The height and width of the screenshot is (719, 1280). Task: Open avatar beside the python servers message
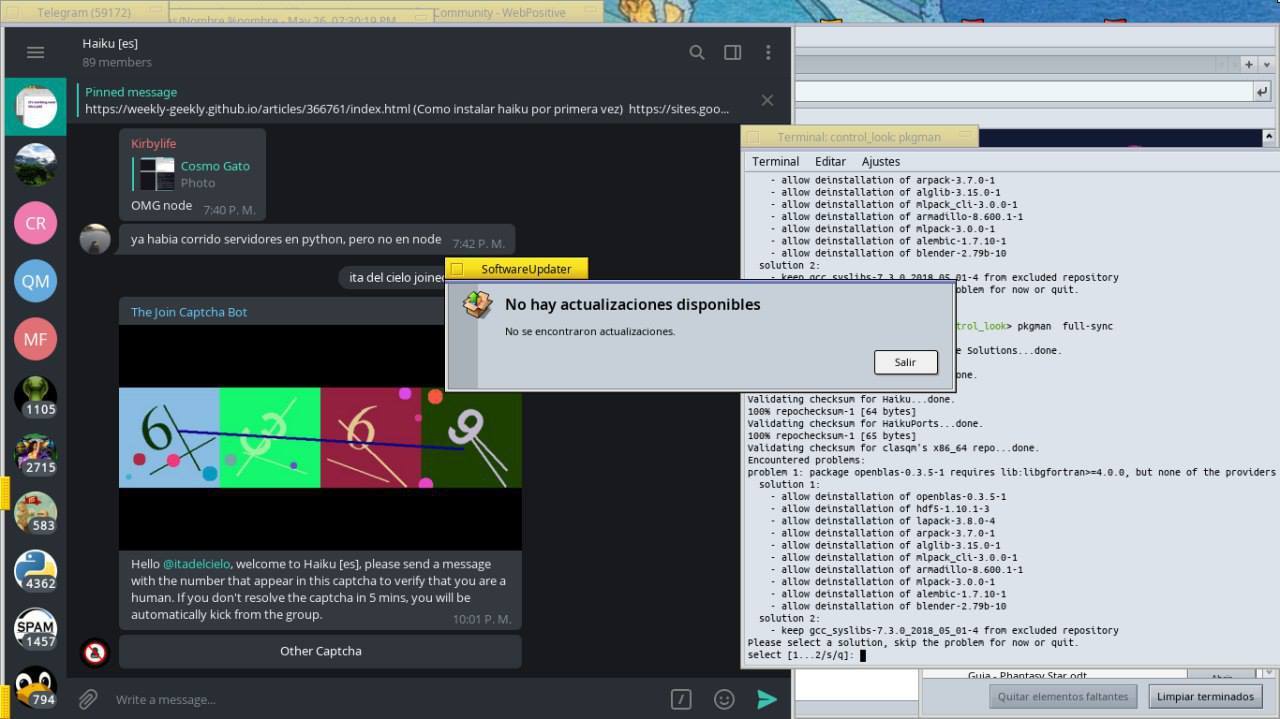pyautogui.click(x=95, y=239)
